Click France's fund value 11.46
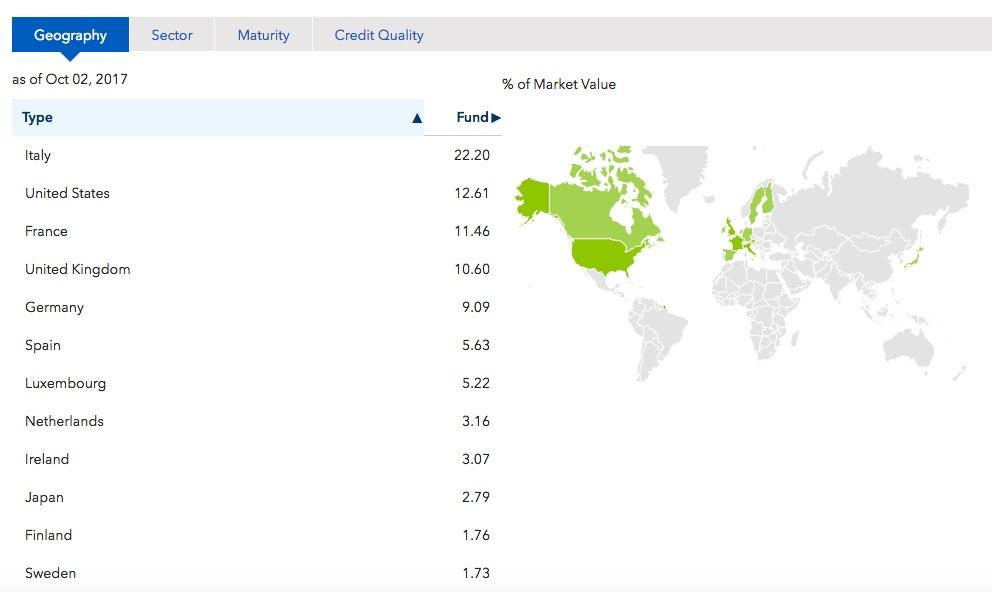Screen dimensions: 992x592 tap(472, 231)
